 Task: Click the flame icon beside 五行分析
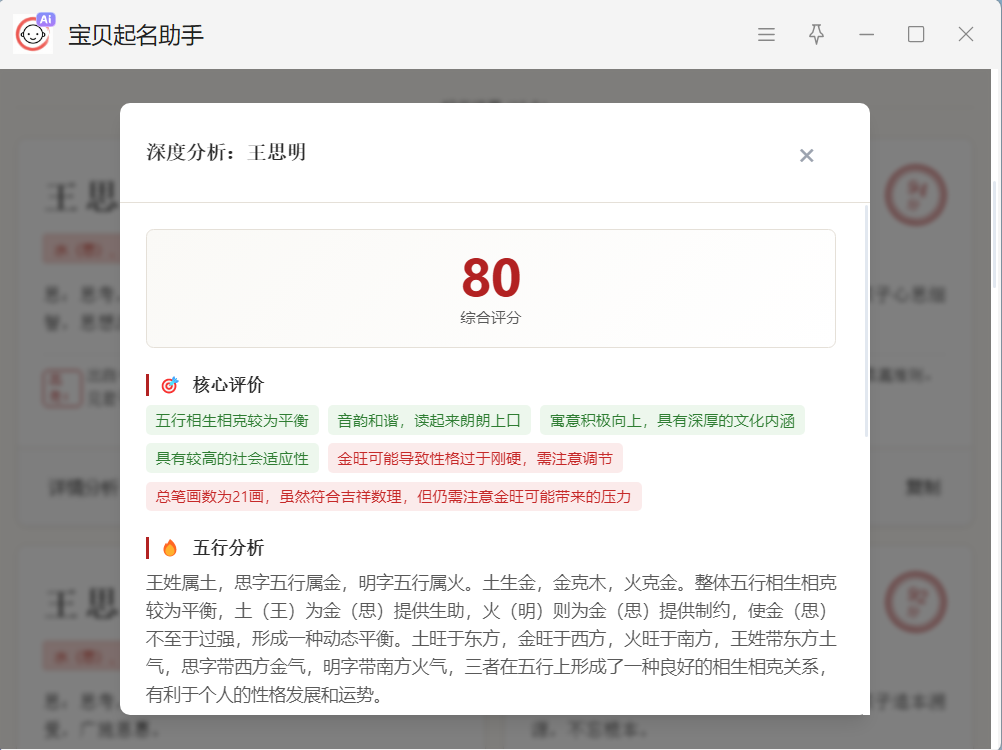tap(170, 548)
